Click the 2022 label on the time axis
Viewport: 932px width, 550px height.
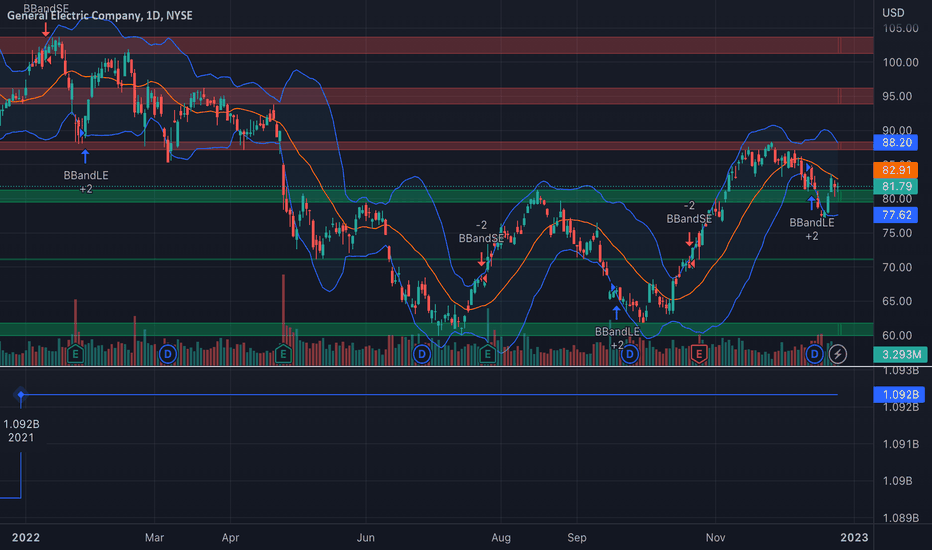pos(26,538)
